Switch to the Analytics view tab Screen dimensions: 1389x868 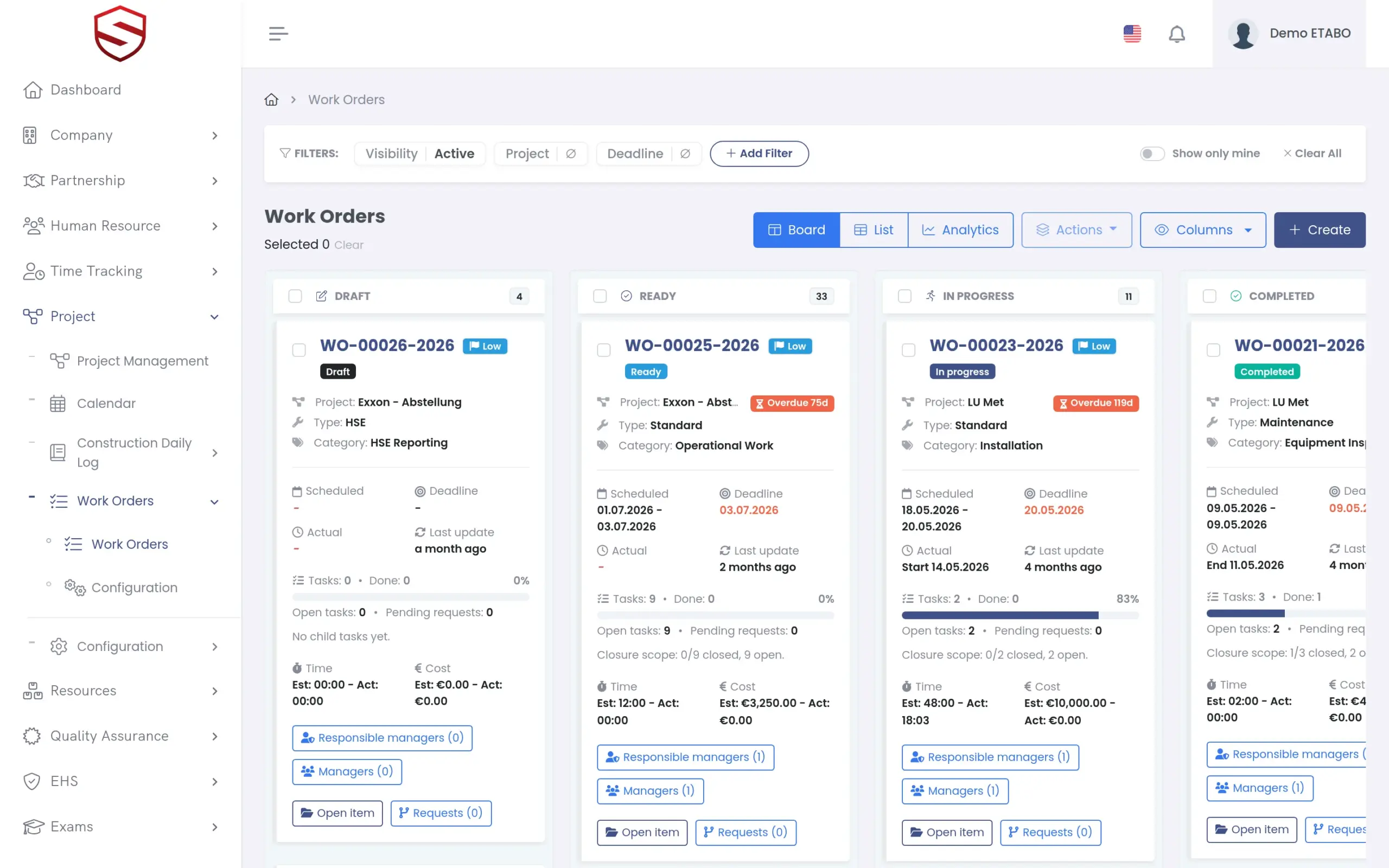pos(960,229)
